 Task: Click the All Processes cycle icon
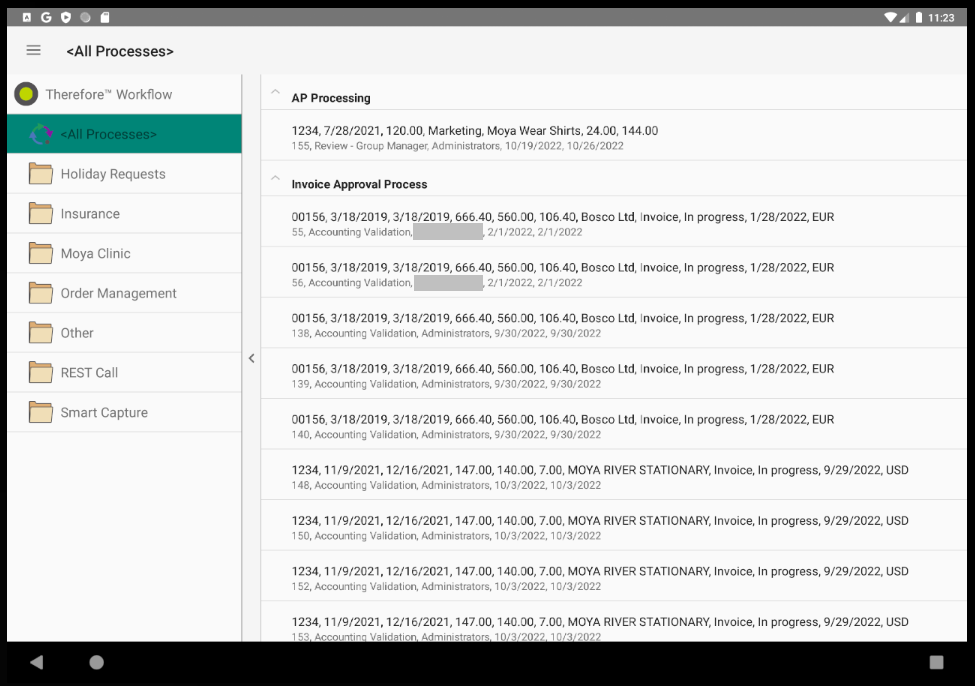(x=42, y=134)
